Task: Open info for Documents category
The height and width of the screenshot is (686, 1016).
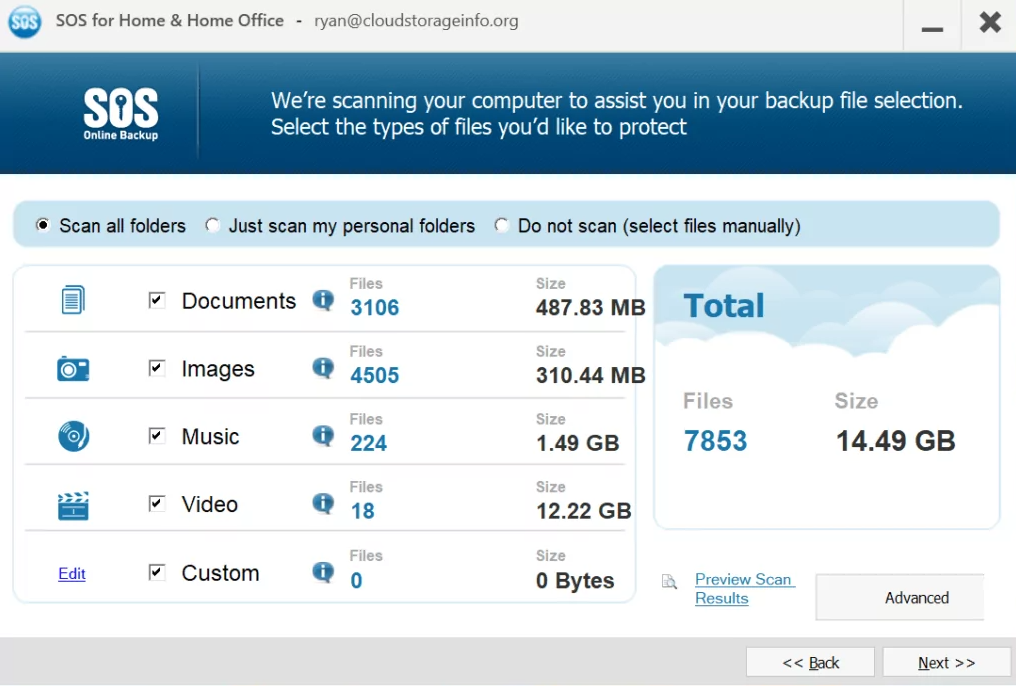Action: 323,300
